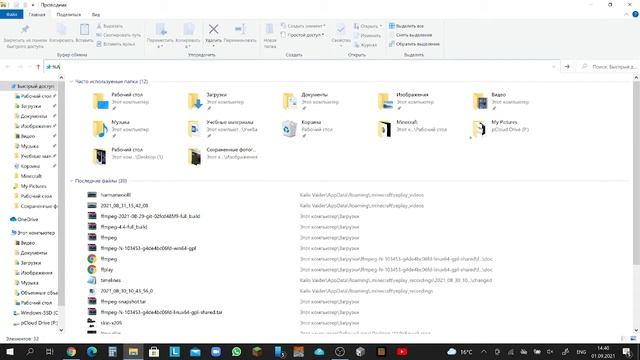640x360 pixels.
Task: Collapse Последние файлы section
Action: (x=71, y=181)
